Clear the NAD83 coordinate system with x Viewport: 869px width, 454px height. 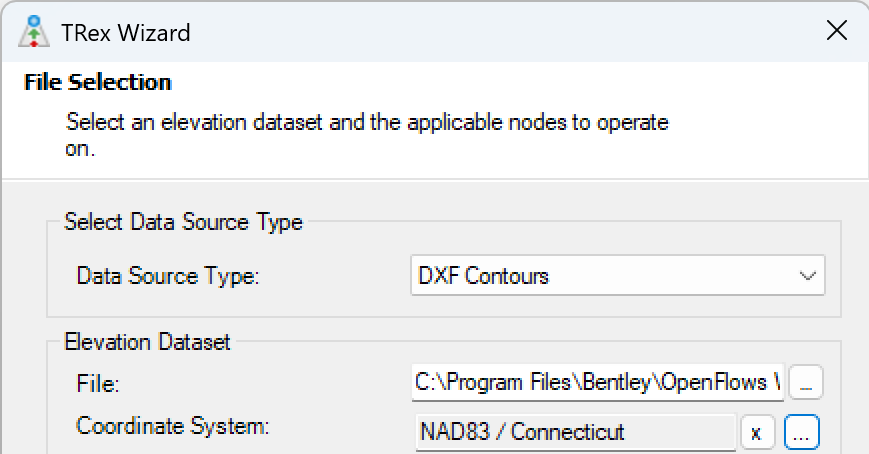[x=756, y=432]
